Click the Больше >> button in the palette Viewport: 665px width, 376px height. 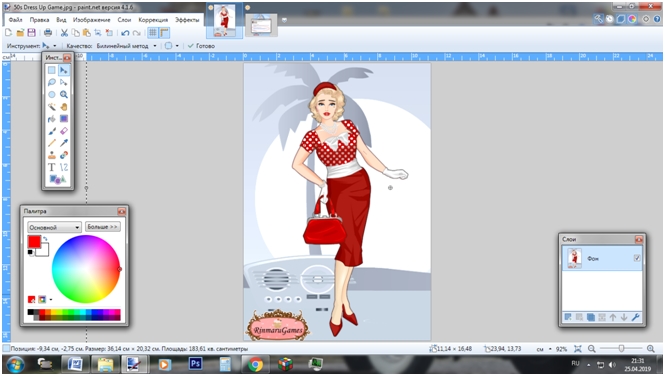(x=103, y=227)
